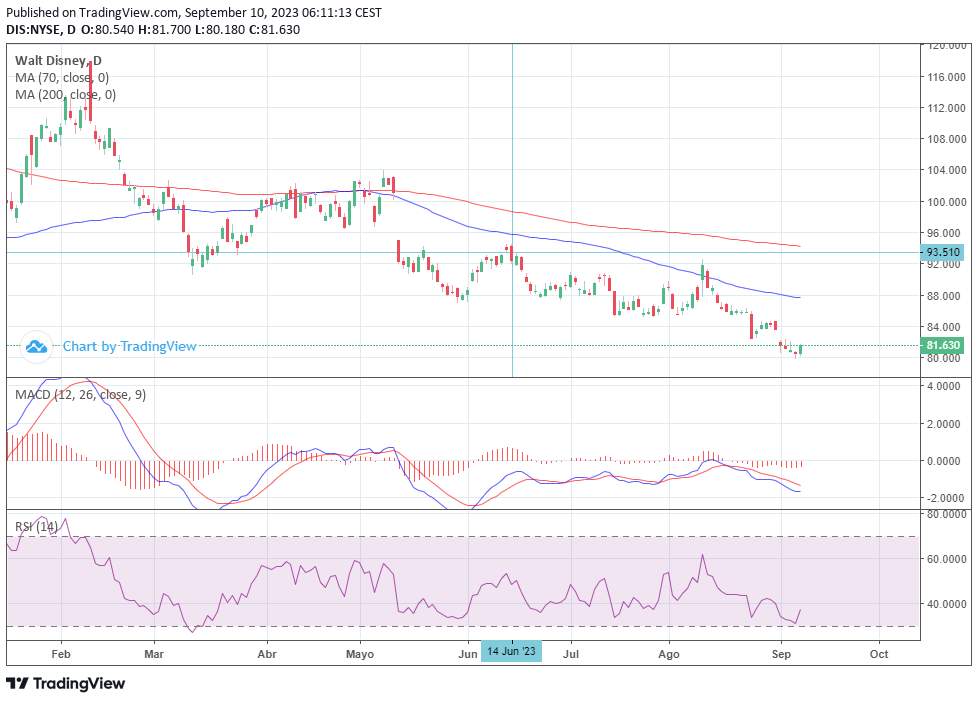This screenshot has width=978, height=702.
Task: Click the 'MA (70, close, 0)' indicator label
Action: [62, 77]
